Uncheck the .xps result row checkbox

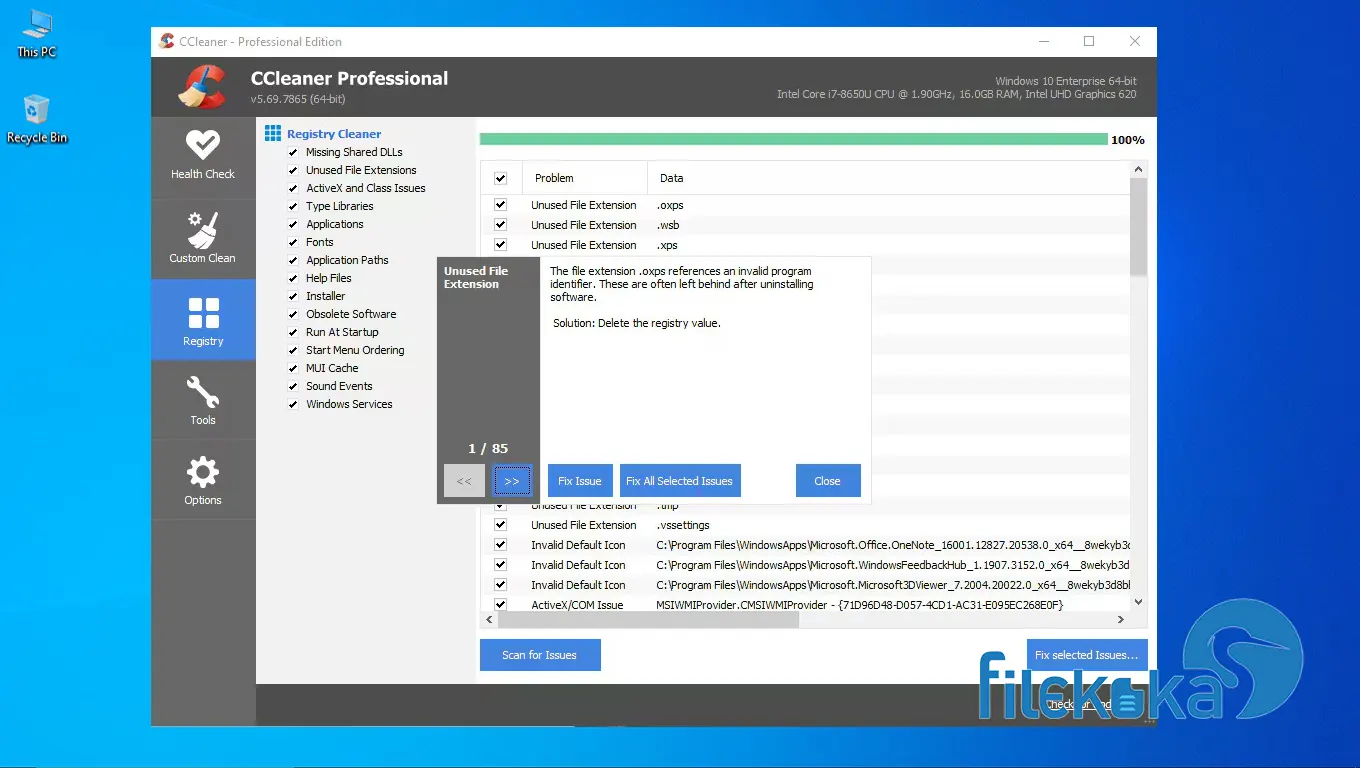[501, 245]
